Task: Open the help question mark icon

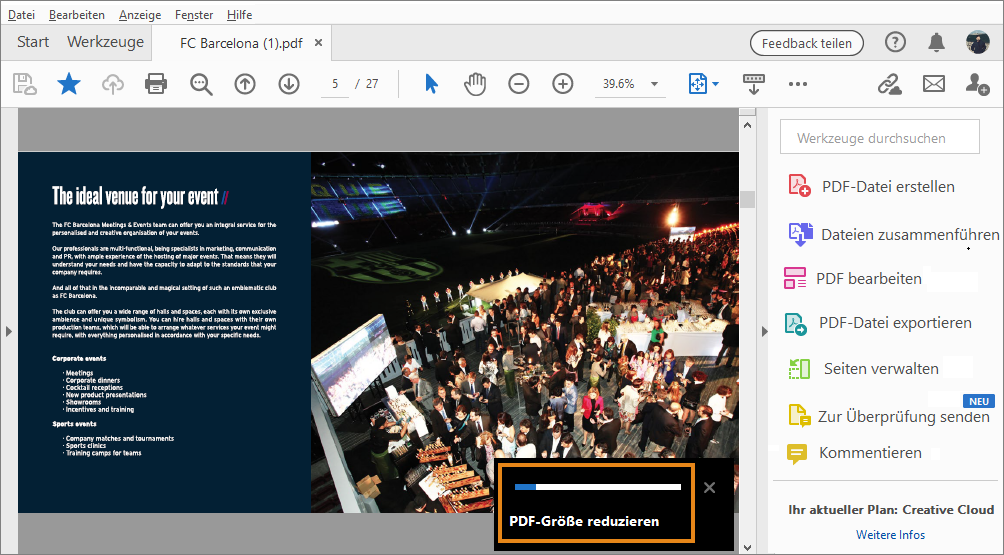Action: 895,42
